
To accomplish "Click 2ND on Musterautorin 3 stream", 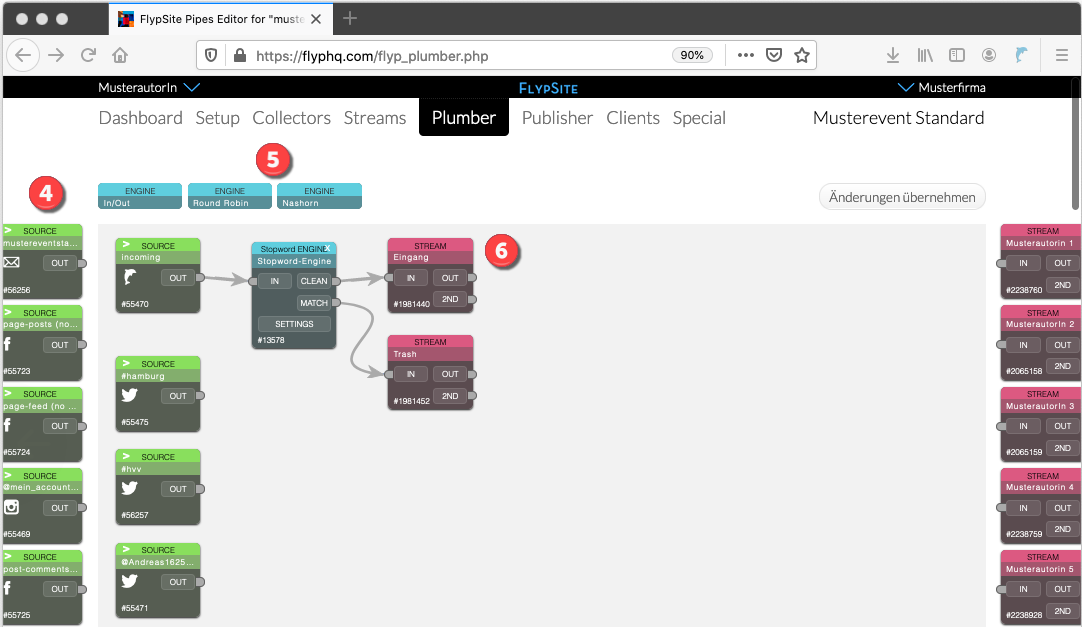I will click(1063, 448).
